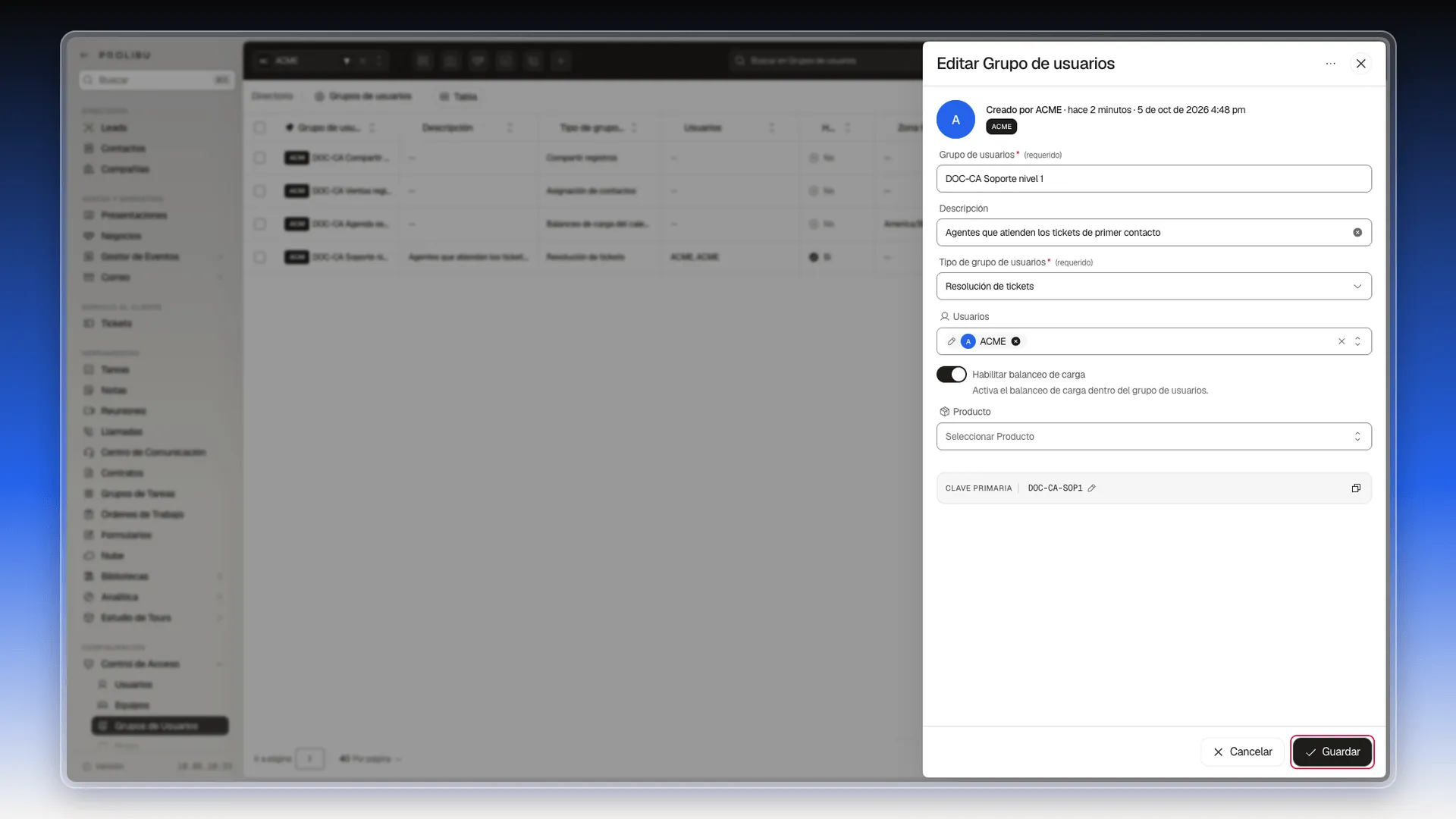Copy the Clave Primaria value
Screen dimensions: 1456x819
tap(1356, 488)
